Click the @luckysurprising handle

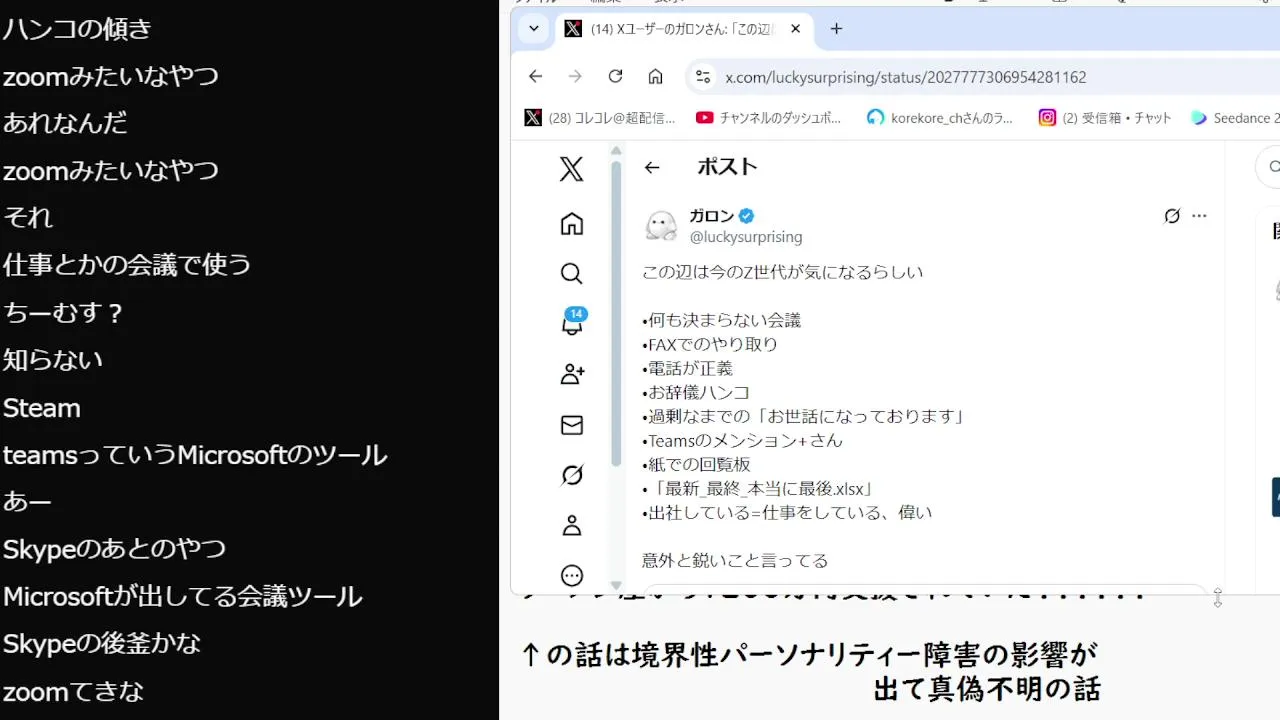click(746, 237)
